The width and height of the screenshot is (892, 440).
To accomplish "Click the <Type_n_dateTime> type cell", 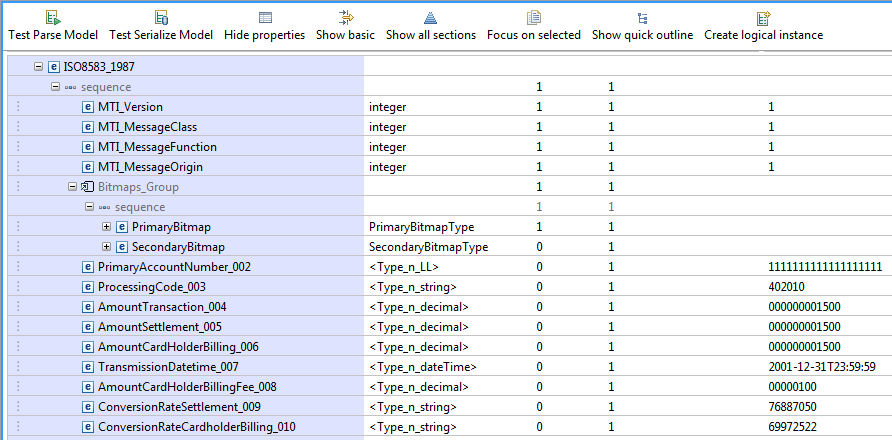I will [x=423, y=367].
